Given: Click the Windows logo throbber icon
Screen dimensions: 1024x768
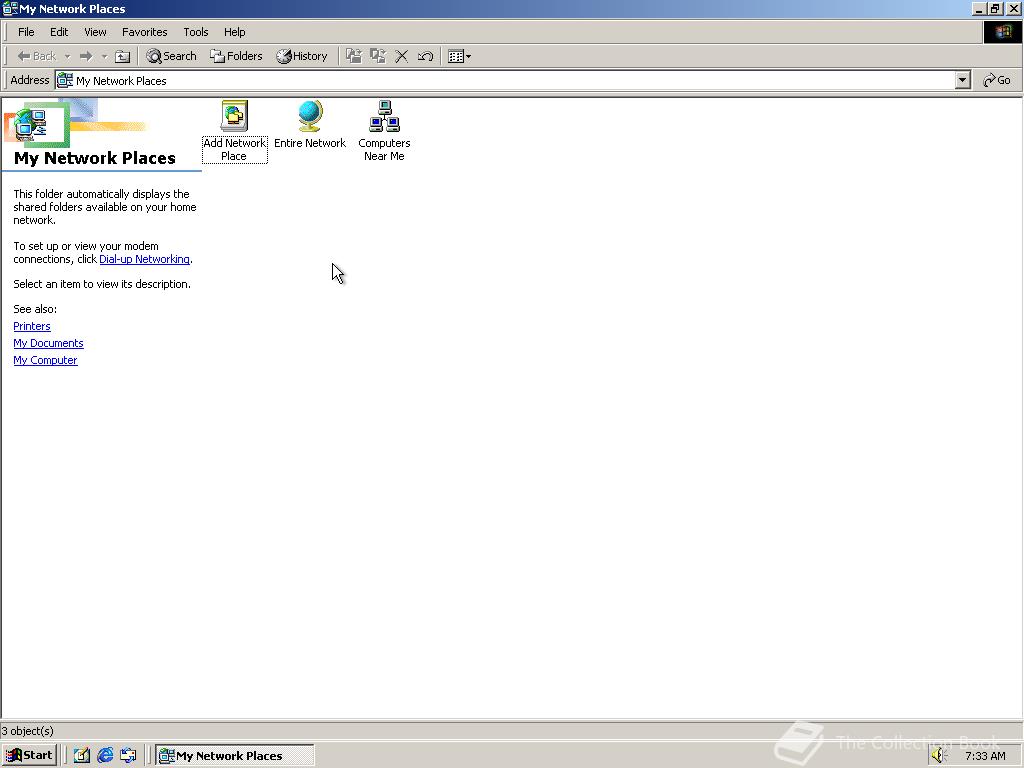Looking at the screenshot, I should coord(1002,32).
